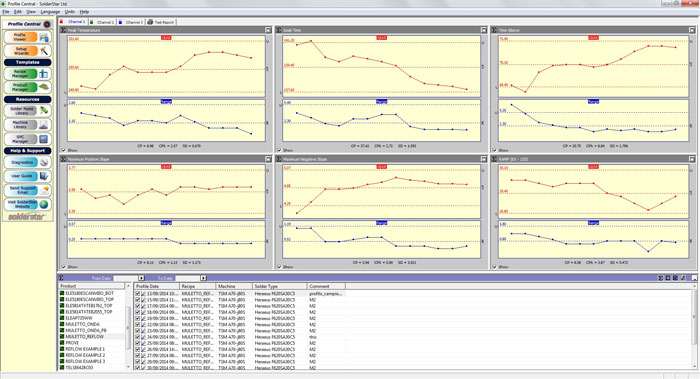
Task: Switch to the Channel 3 tab
Action: pyautogui.click(x=131, y=22)
